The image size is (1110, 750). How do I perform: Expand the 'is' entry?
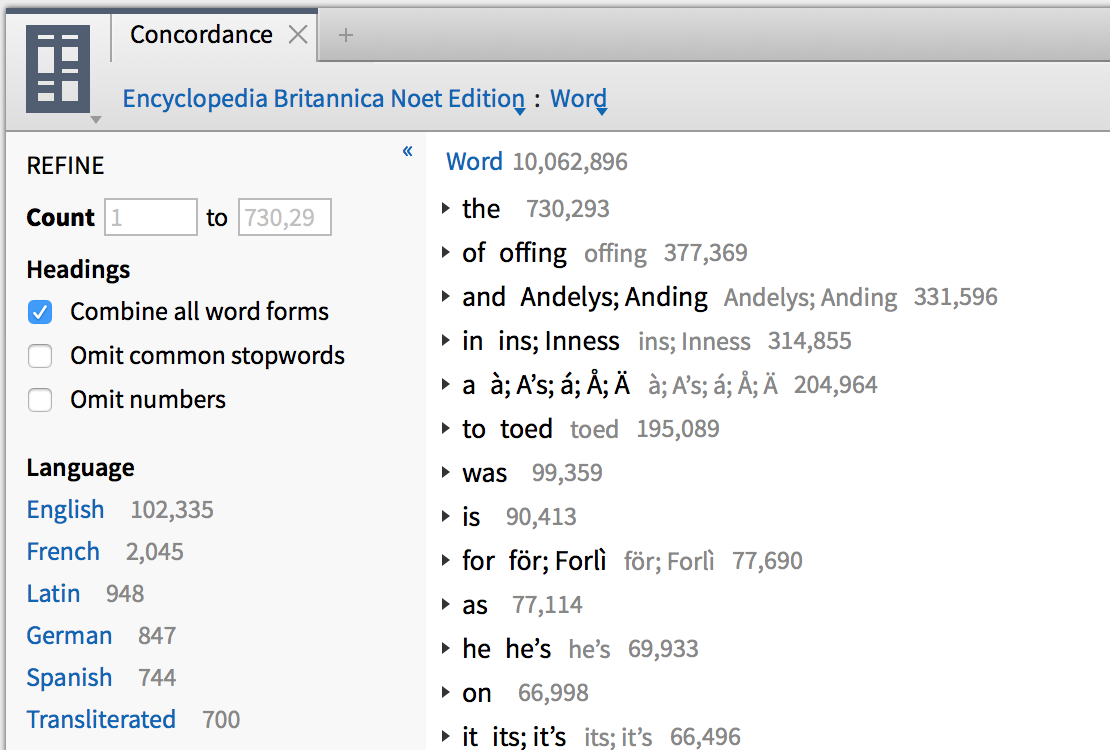pyautogui.click(x=445, y=516)
